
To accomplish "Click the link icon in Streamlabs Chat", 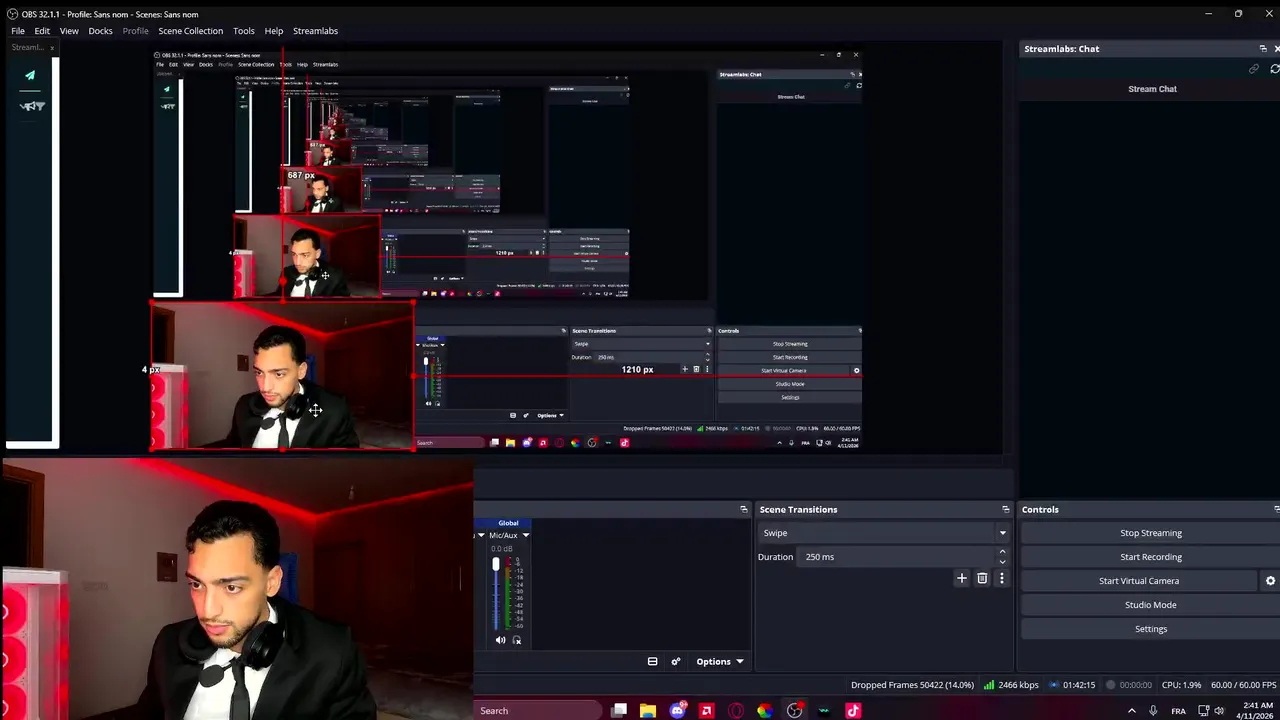I will coord(1253,69).
